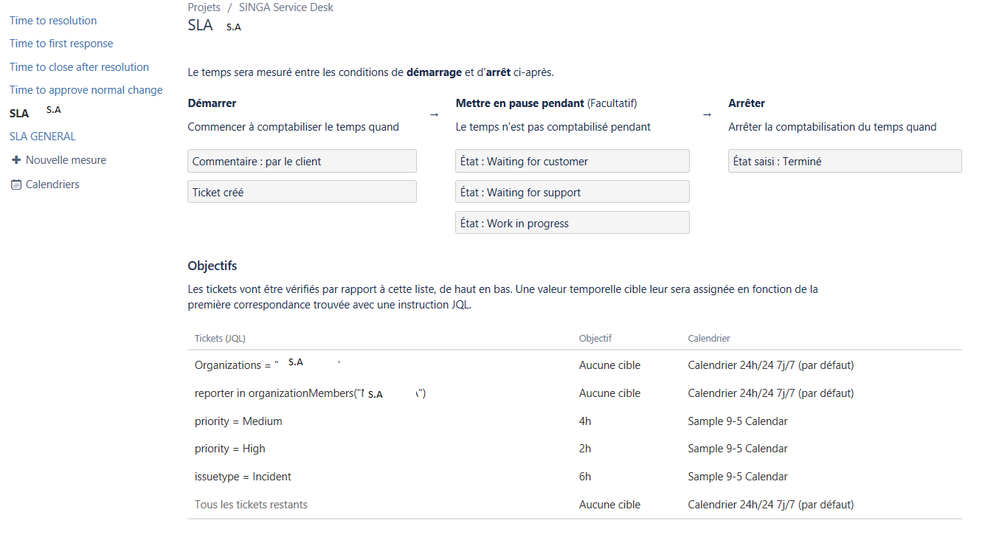Select État : Waiting for support condition
This screenshot has height=535, width=999.
click(572, 192)
